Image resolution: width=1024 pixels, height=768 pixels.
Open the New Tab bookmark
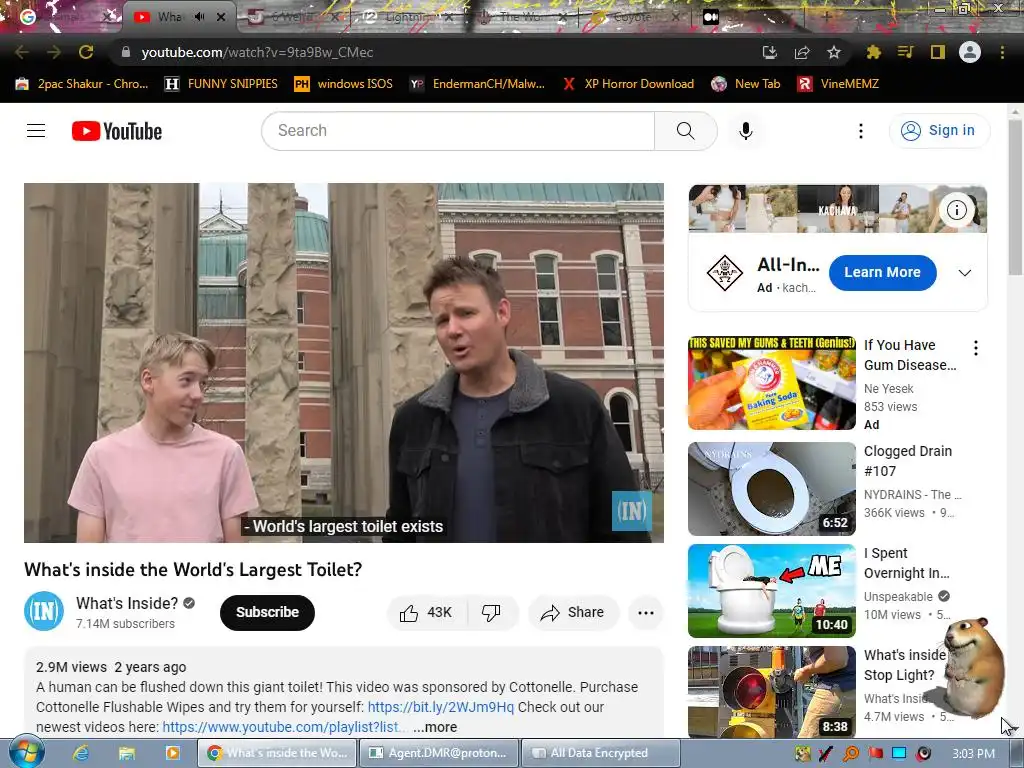pos(746,84)
